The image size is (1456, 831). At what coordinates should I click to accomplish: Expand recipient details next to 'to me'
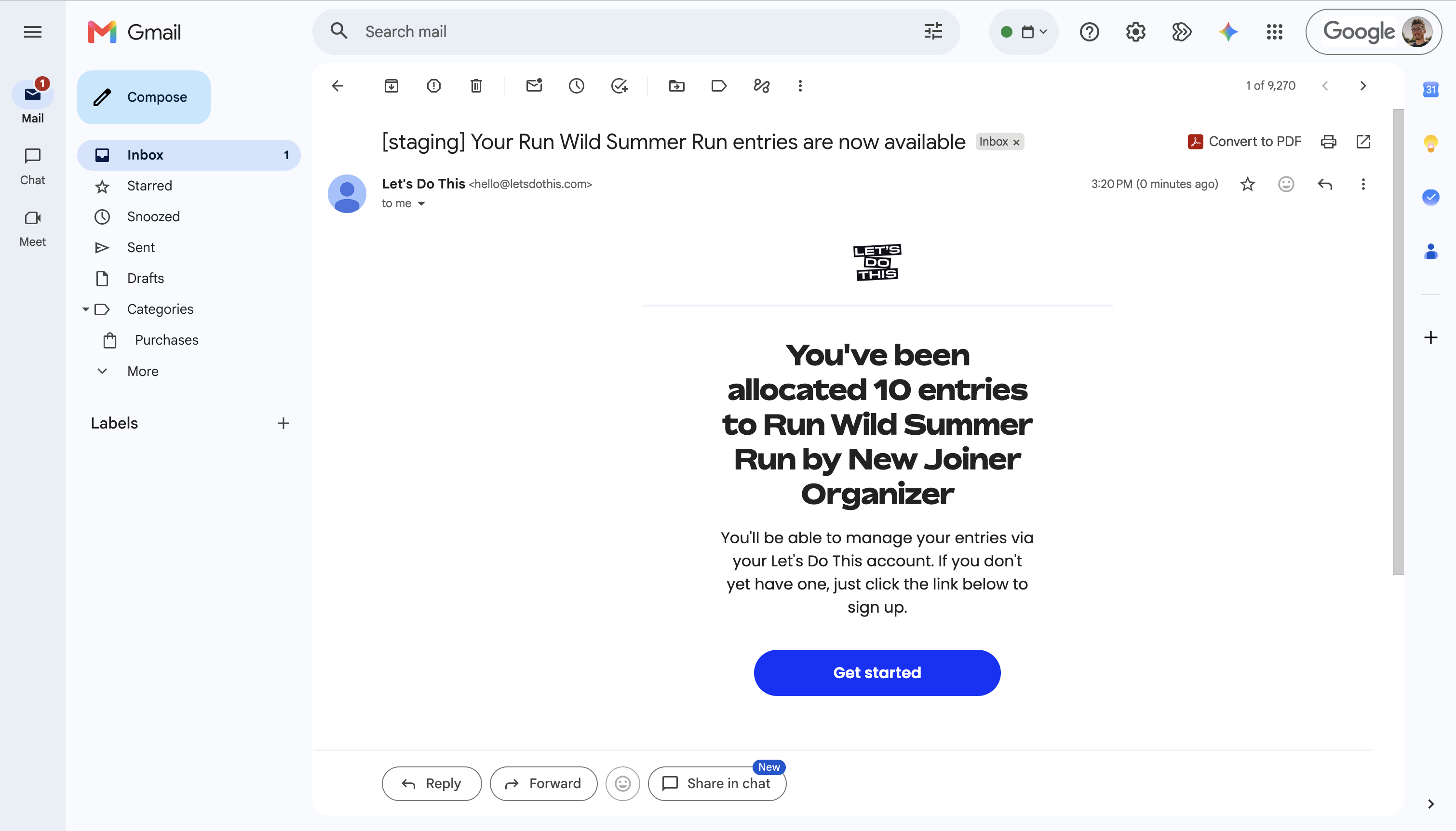[x=421, y=204]
